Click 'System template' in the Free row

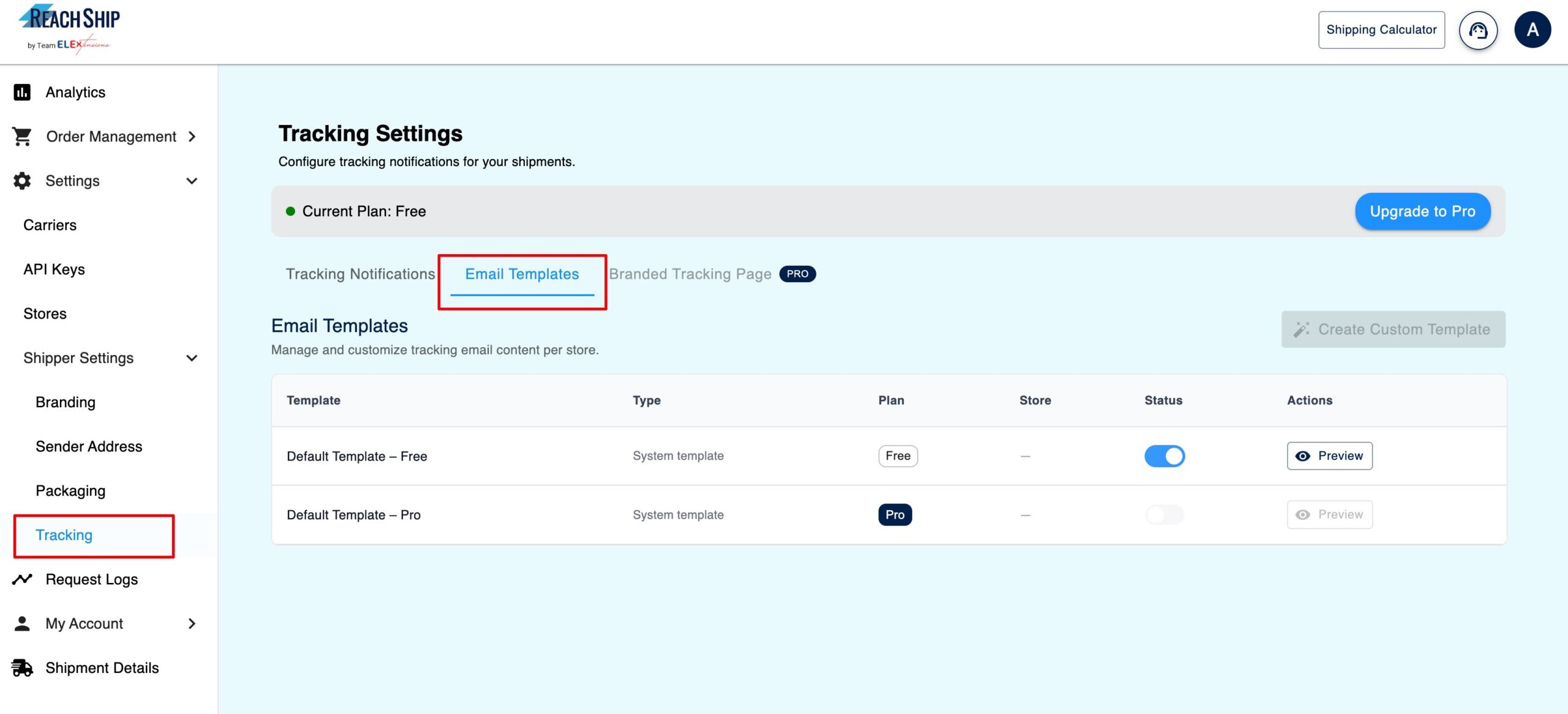pyautogui.click(x=678, y=456)
